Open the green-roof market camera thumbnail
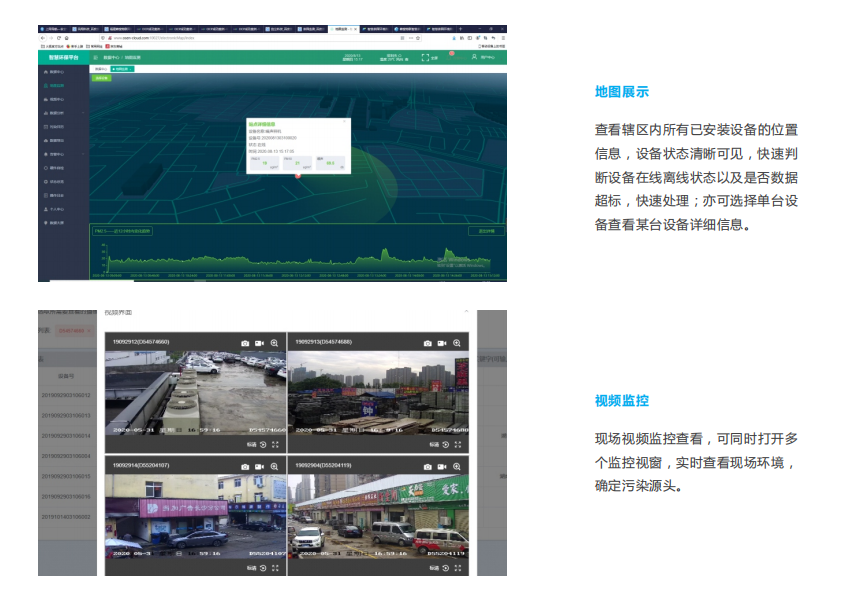 pos(378,517)
